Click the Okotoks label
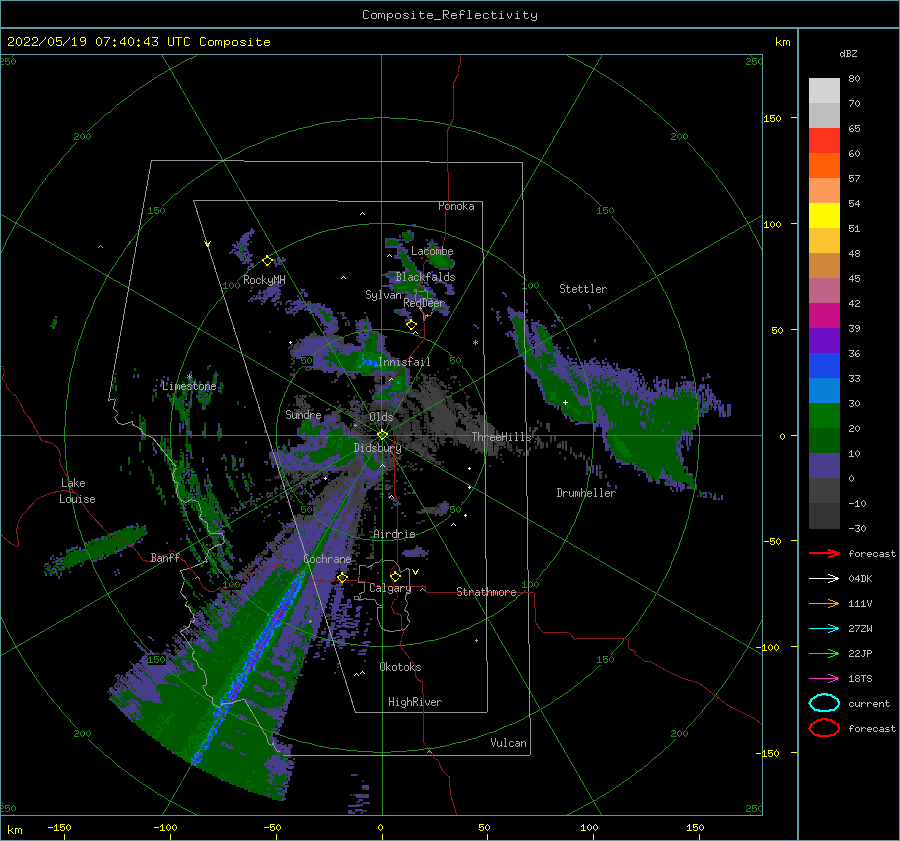 coord(400,667)
